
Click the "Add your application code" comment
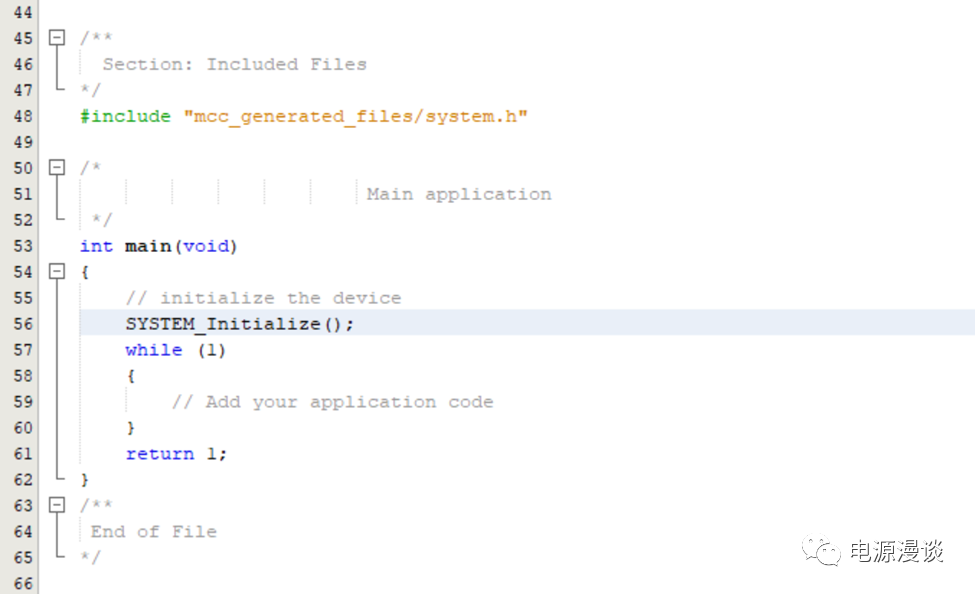(x=332, y=402)
